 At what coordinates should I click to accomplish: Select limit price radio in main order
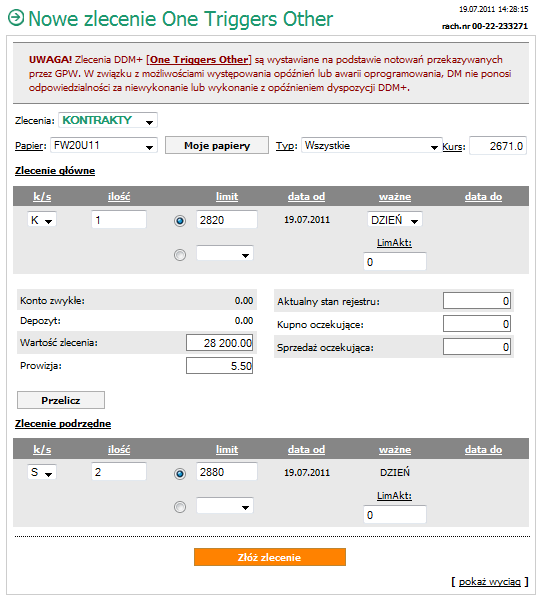[180, 221]
